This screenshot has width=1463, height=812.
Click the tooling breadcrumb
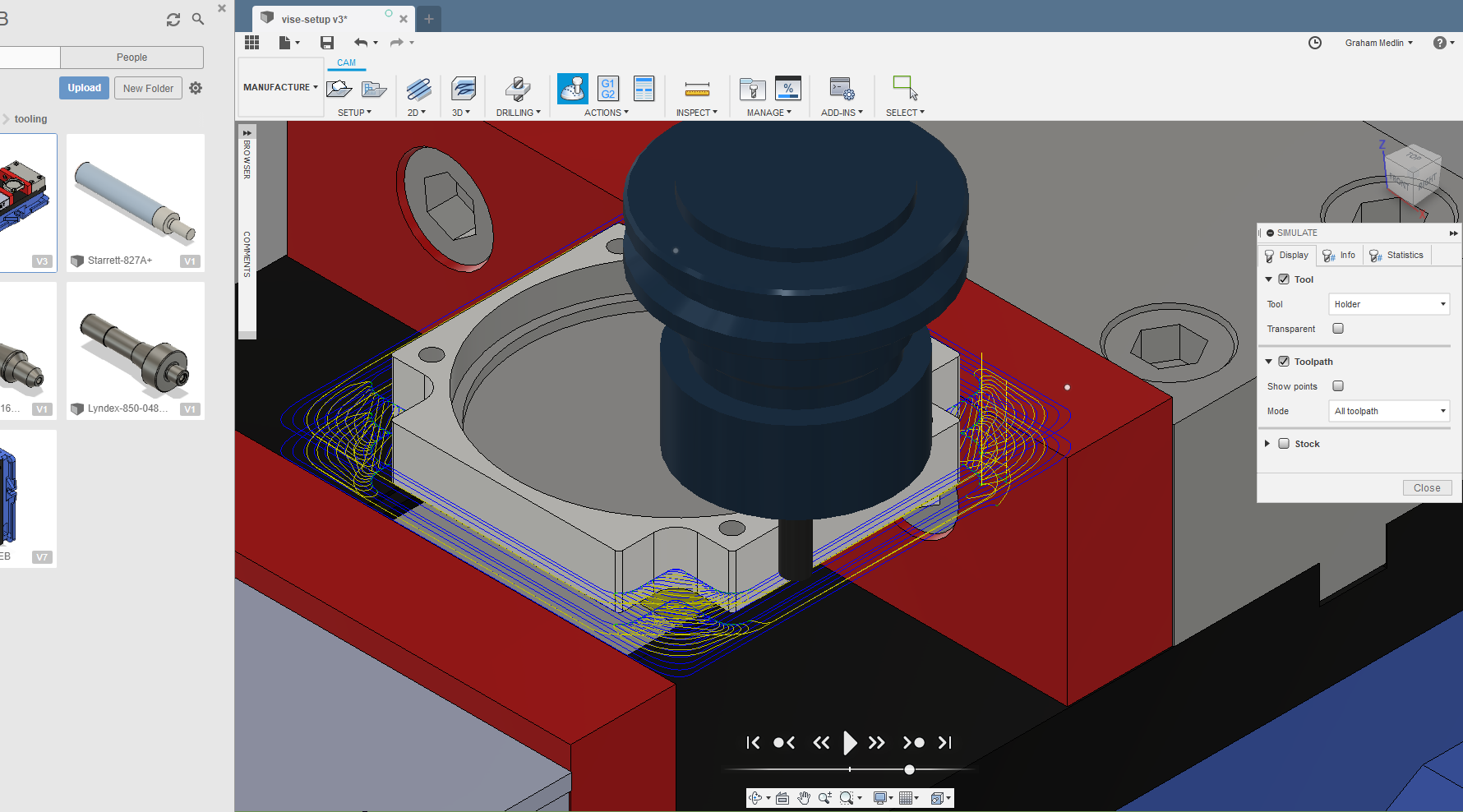pyautogui.click(x=30, y=119)
